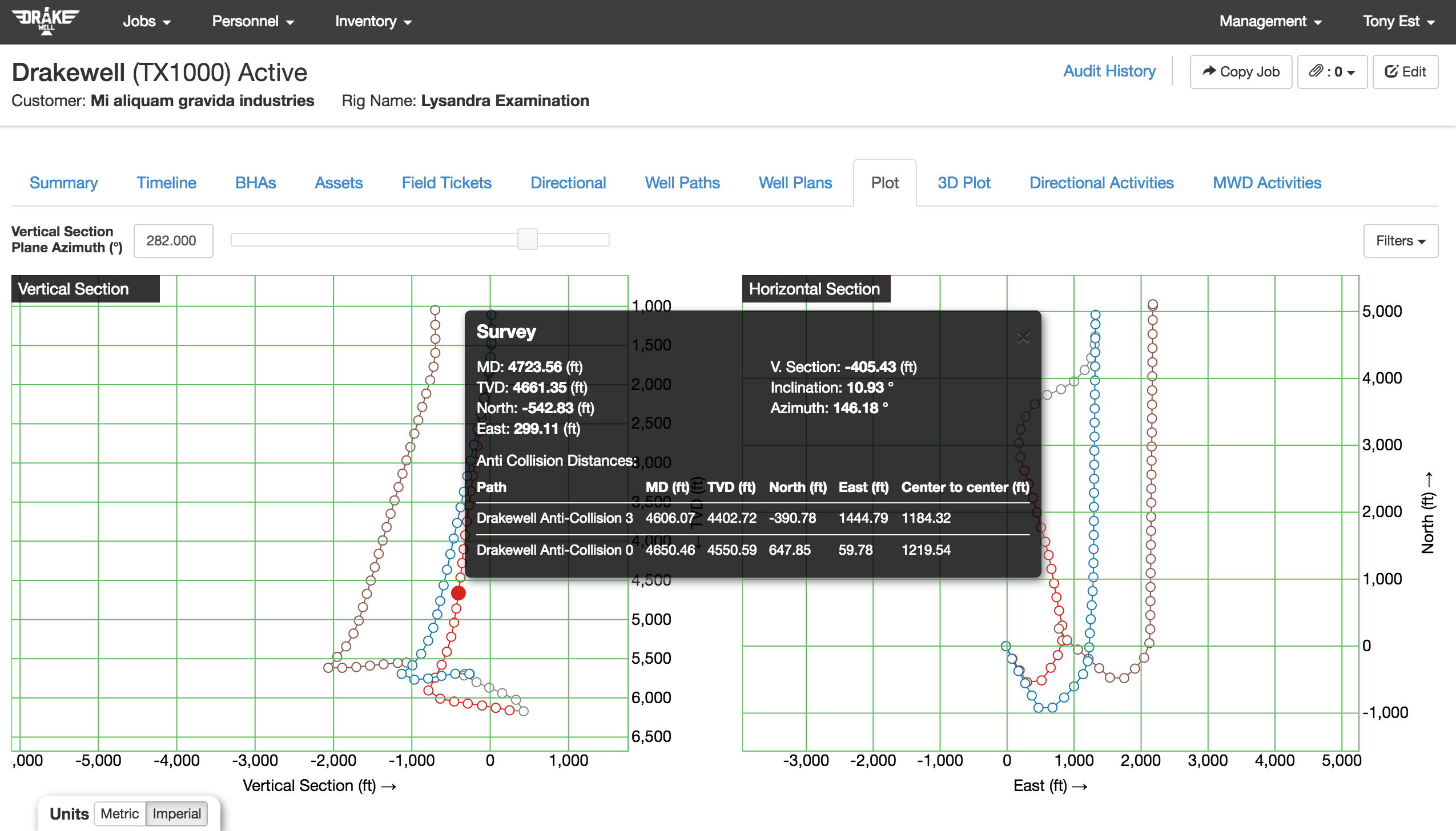The image size is (1456, 831).
Task: Toggle to Imperial units
Action: 176,813
